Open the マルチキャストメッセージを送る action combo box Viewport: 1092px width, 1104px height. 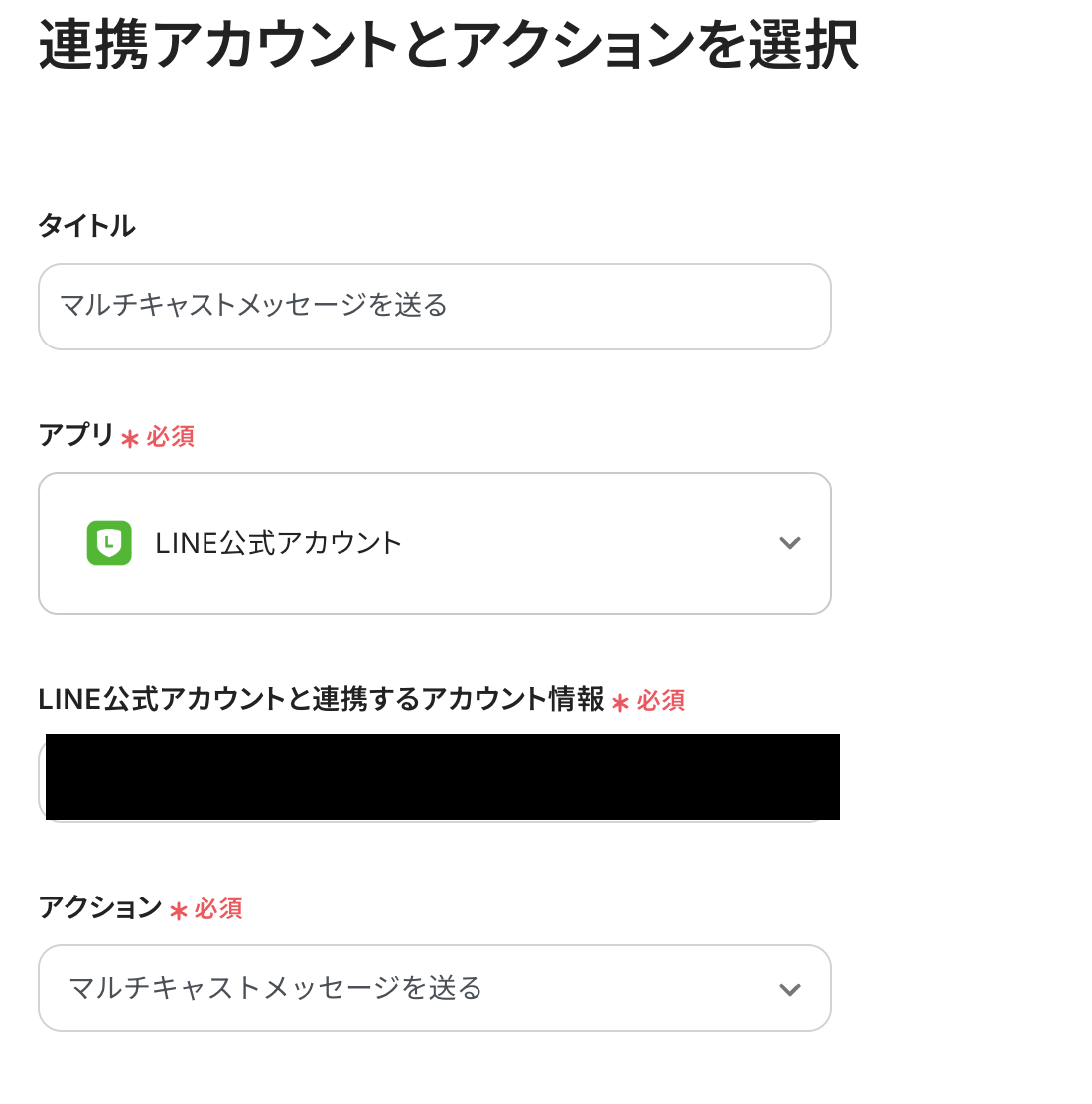click(x=397, y=988)
